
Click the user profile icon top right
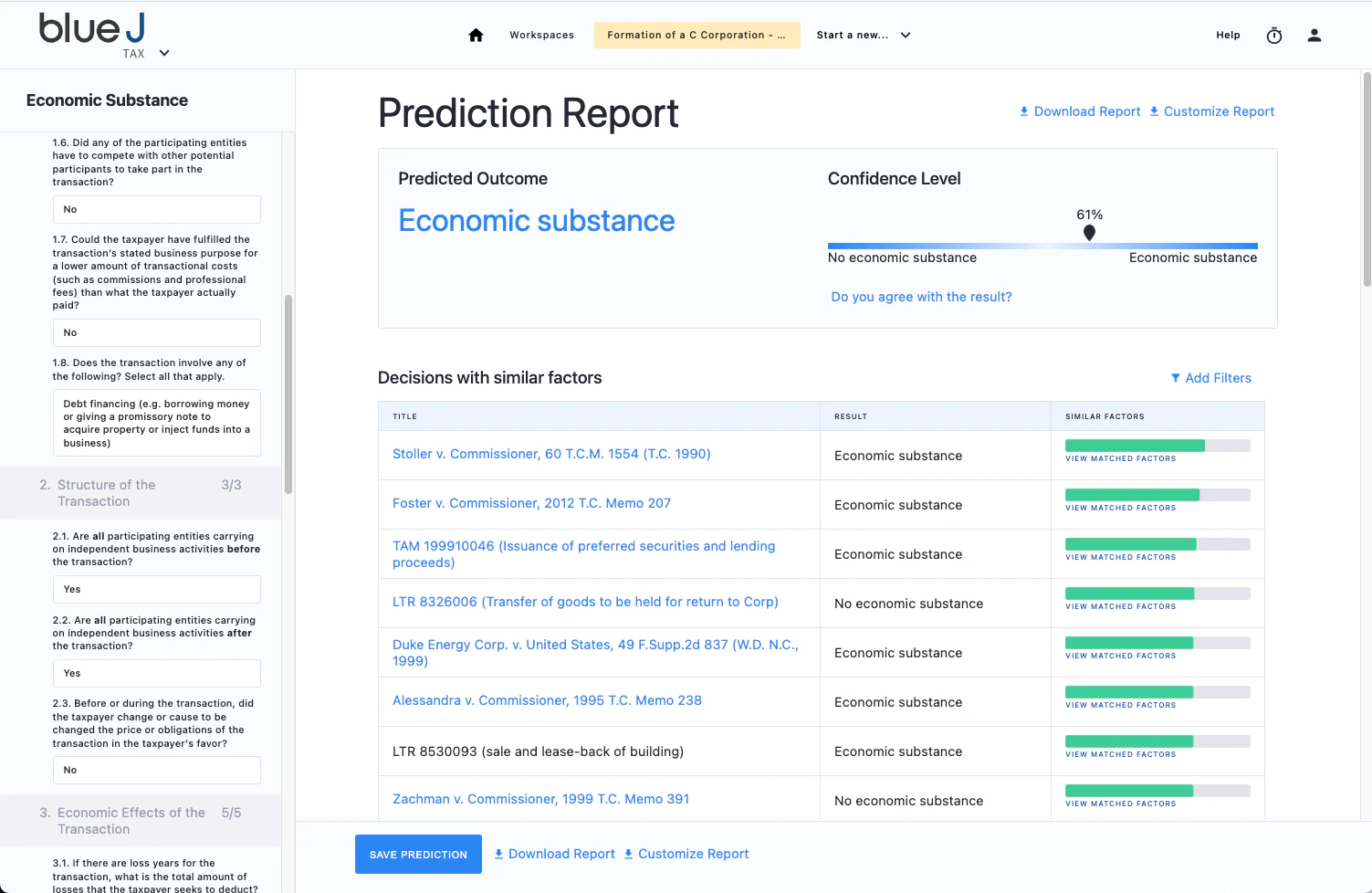coord(1314,35)
